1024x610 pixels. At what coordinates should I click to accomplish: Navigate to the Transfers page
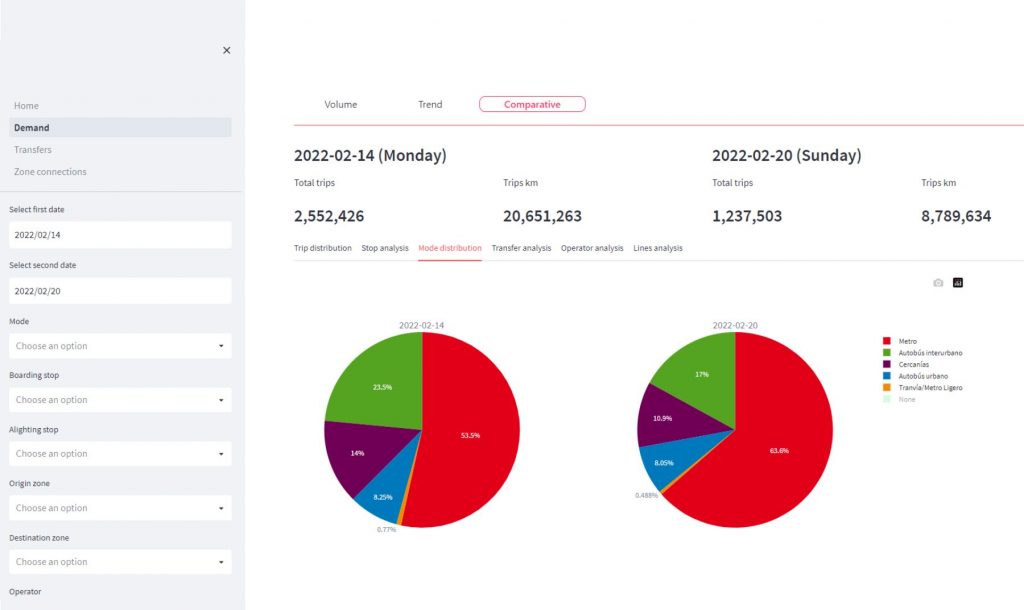pos(33,150)
